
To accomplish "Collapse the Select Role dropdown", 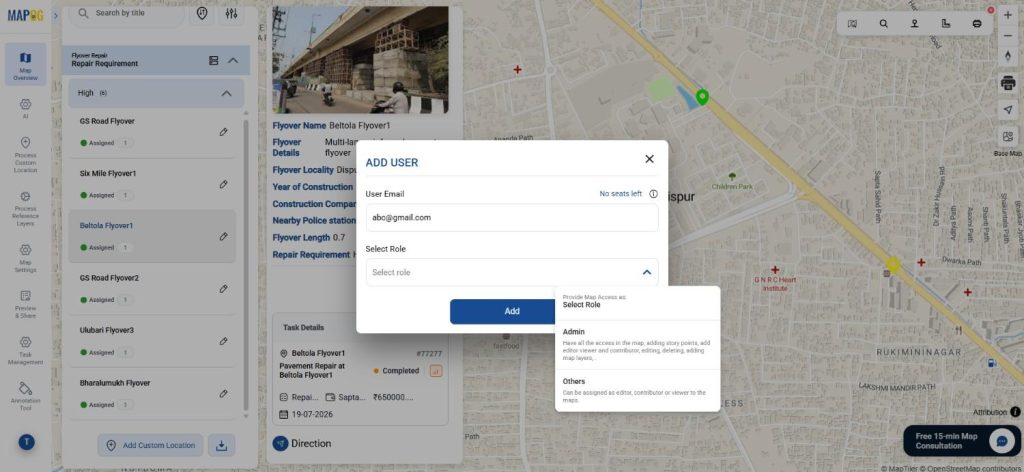I will coord(646,272).
